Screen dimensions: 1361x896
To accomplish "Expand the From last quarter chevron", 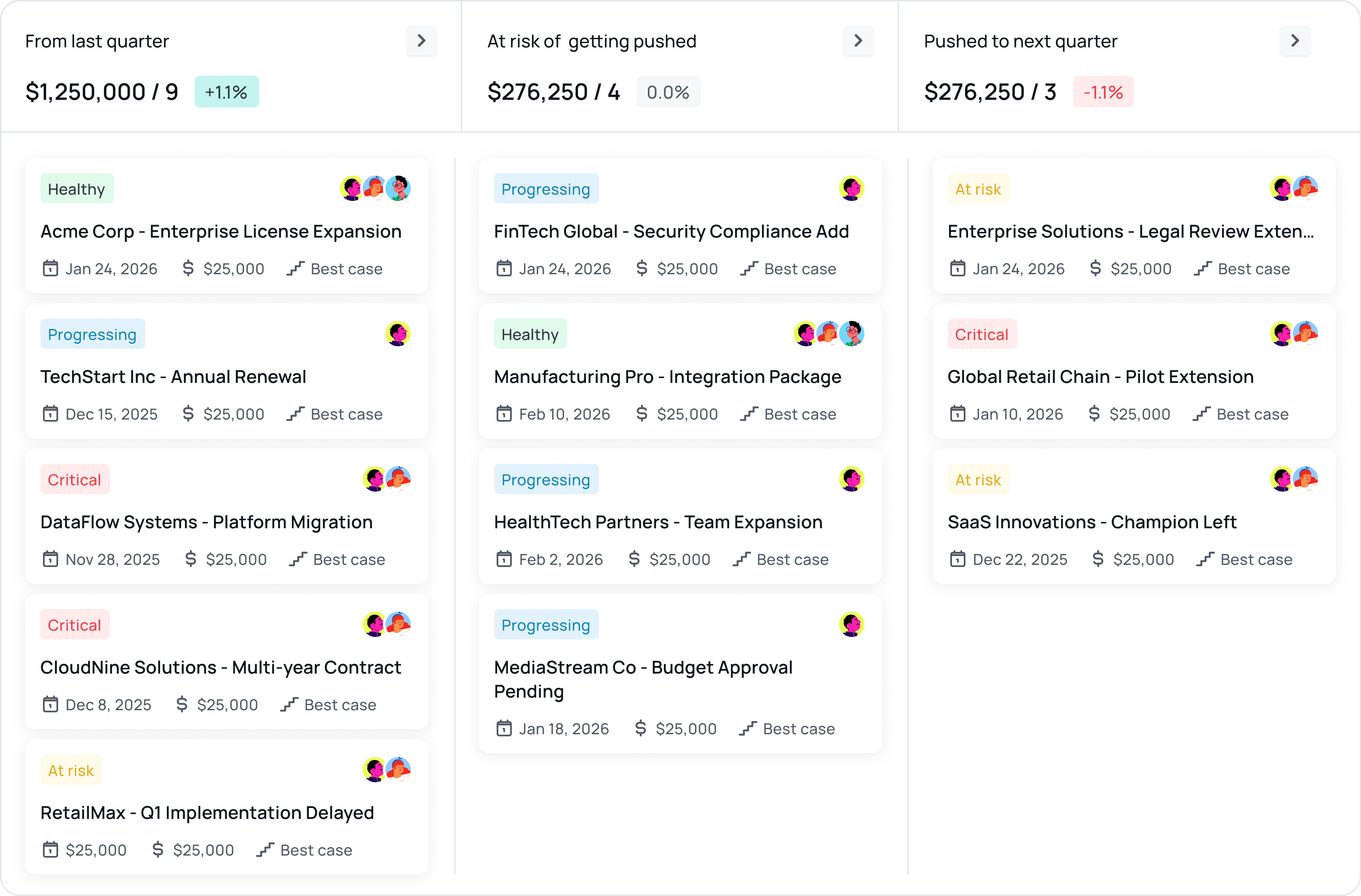I will point(422,40).
